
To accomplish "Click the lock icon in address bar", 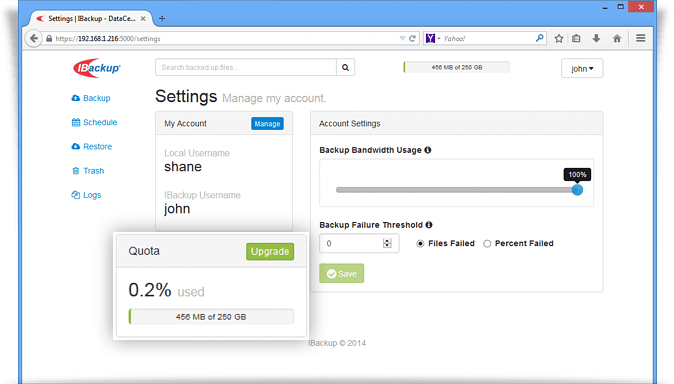I will click(49, 38).
